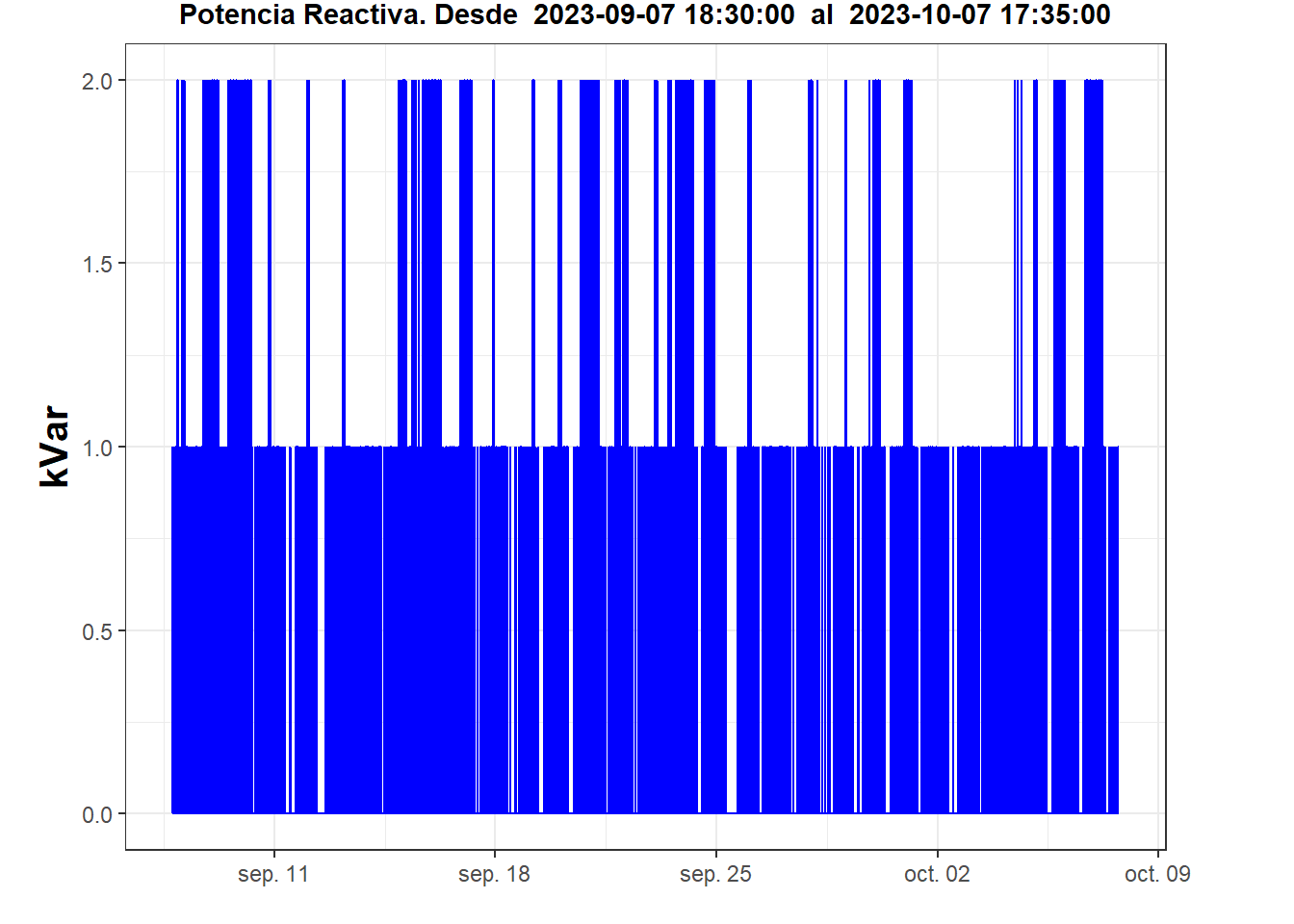The image size is (1294, 924).
Task: Click the 0.0 y-axis tick label
Action: pos(97,815)
